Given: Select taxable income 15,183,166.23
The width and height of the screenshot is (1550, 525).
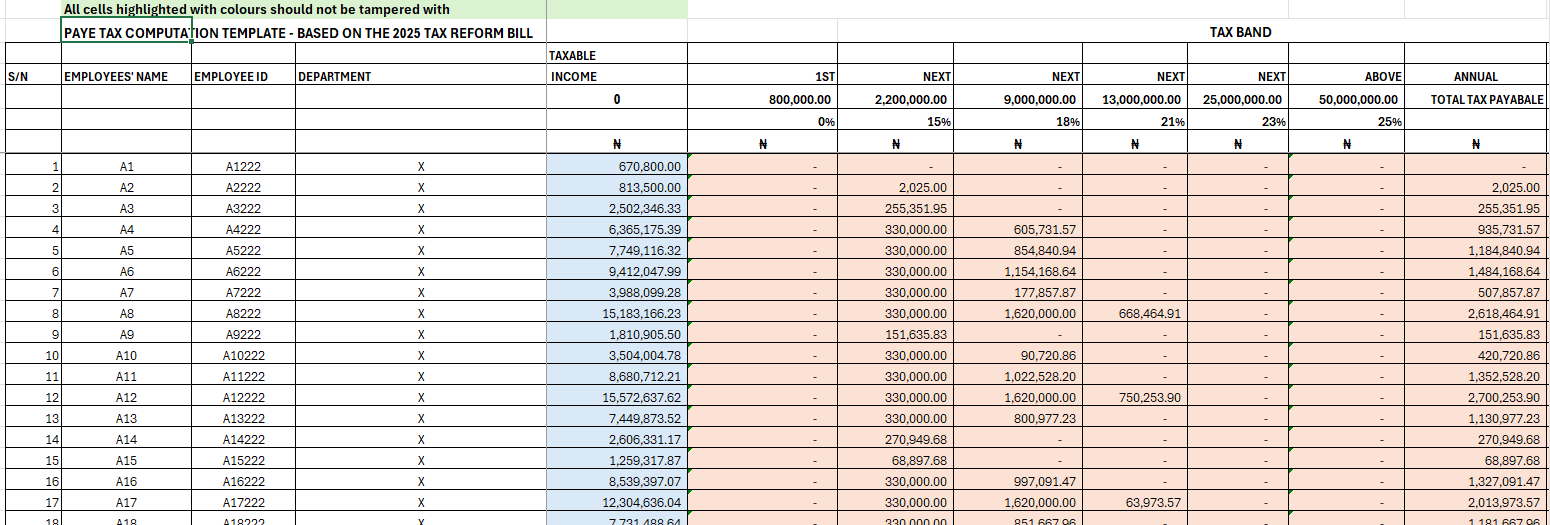Looking at the screenshot, I should [617, 313].
